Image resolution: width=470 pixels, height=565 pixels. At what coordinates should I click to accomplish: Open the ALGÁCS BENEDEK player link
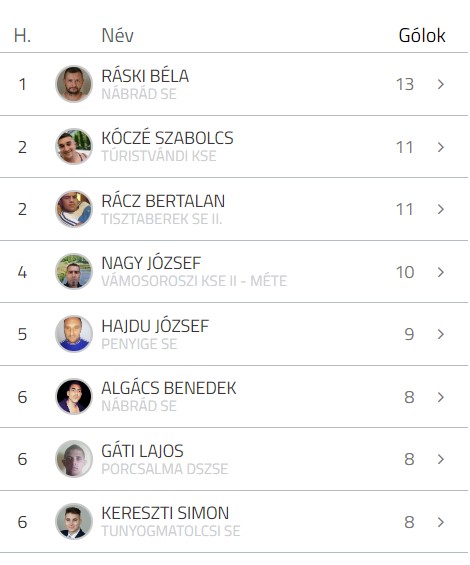point(169,388)
